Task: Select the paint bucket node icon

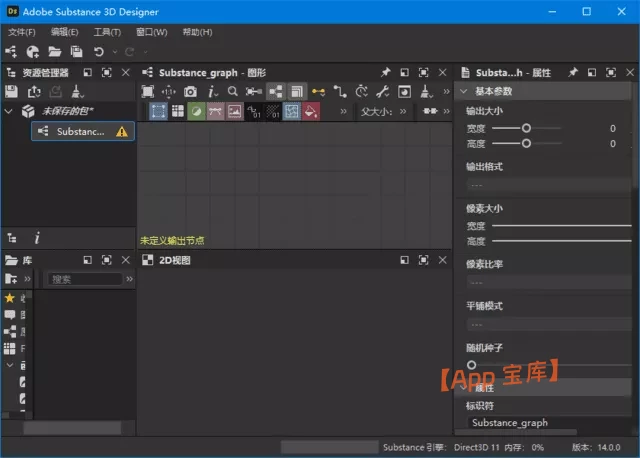Action: click(312, 111)
